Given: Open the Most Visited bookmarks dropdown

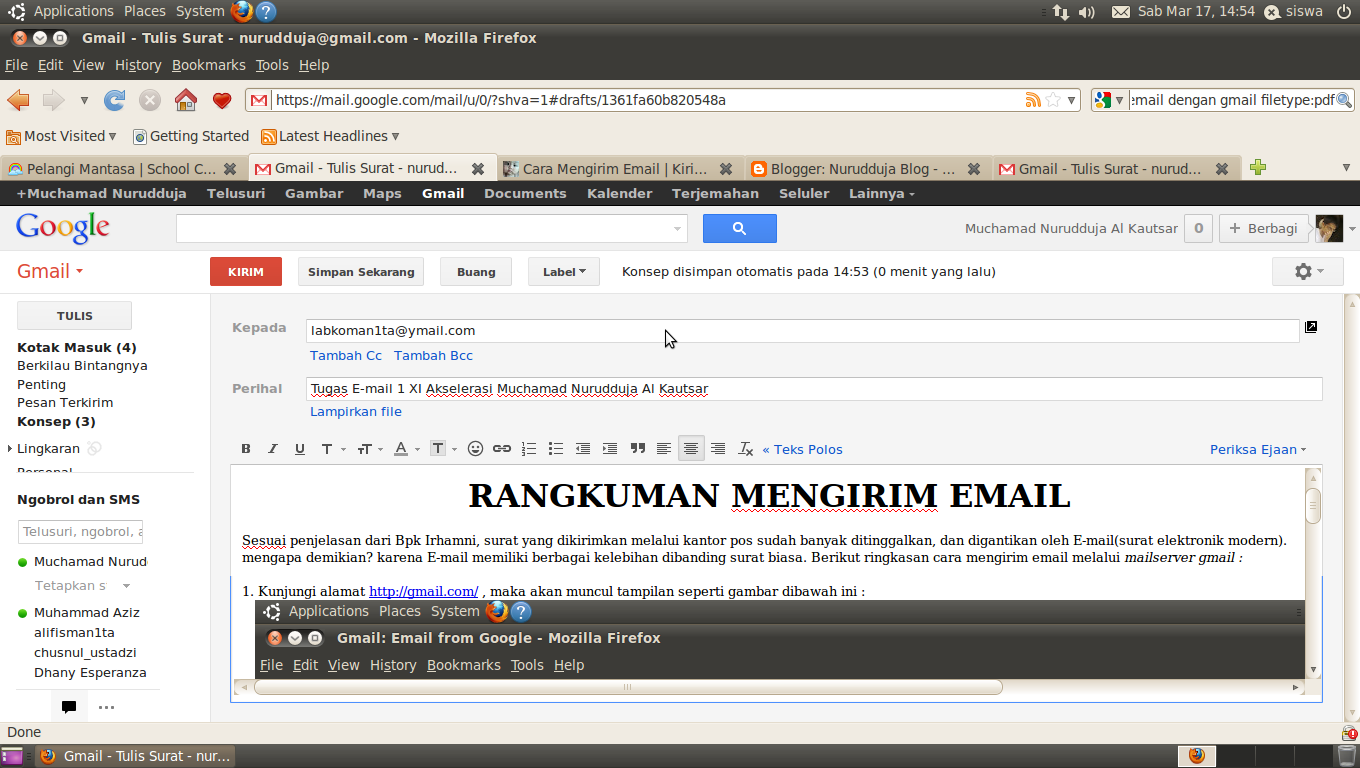Looking at the screenshot, I should 61,136.
